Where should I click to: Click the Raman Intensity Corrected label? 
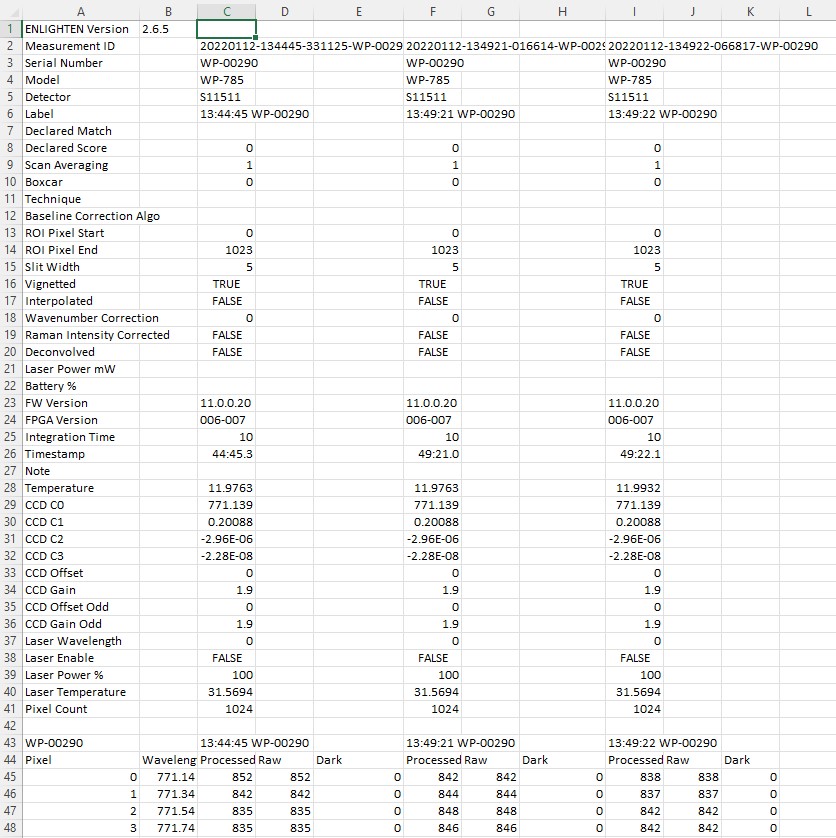coord(97,335)
